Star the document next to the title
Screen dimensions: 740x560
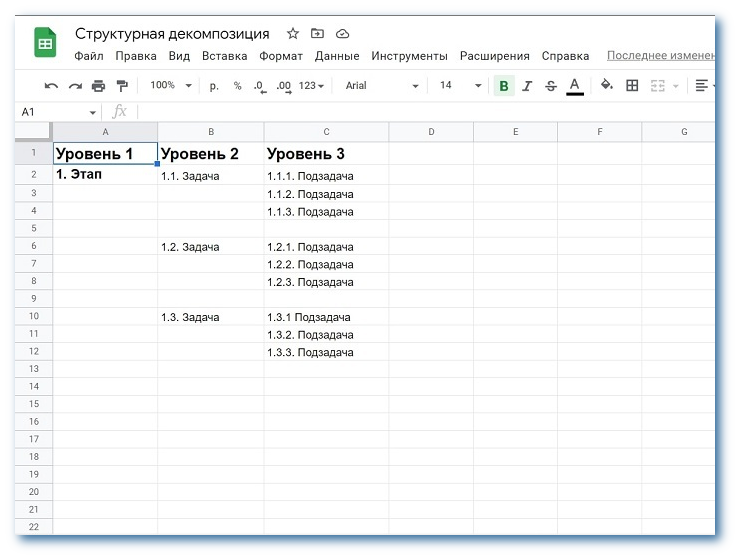(293, 34)
